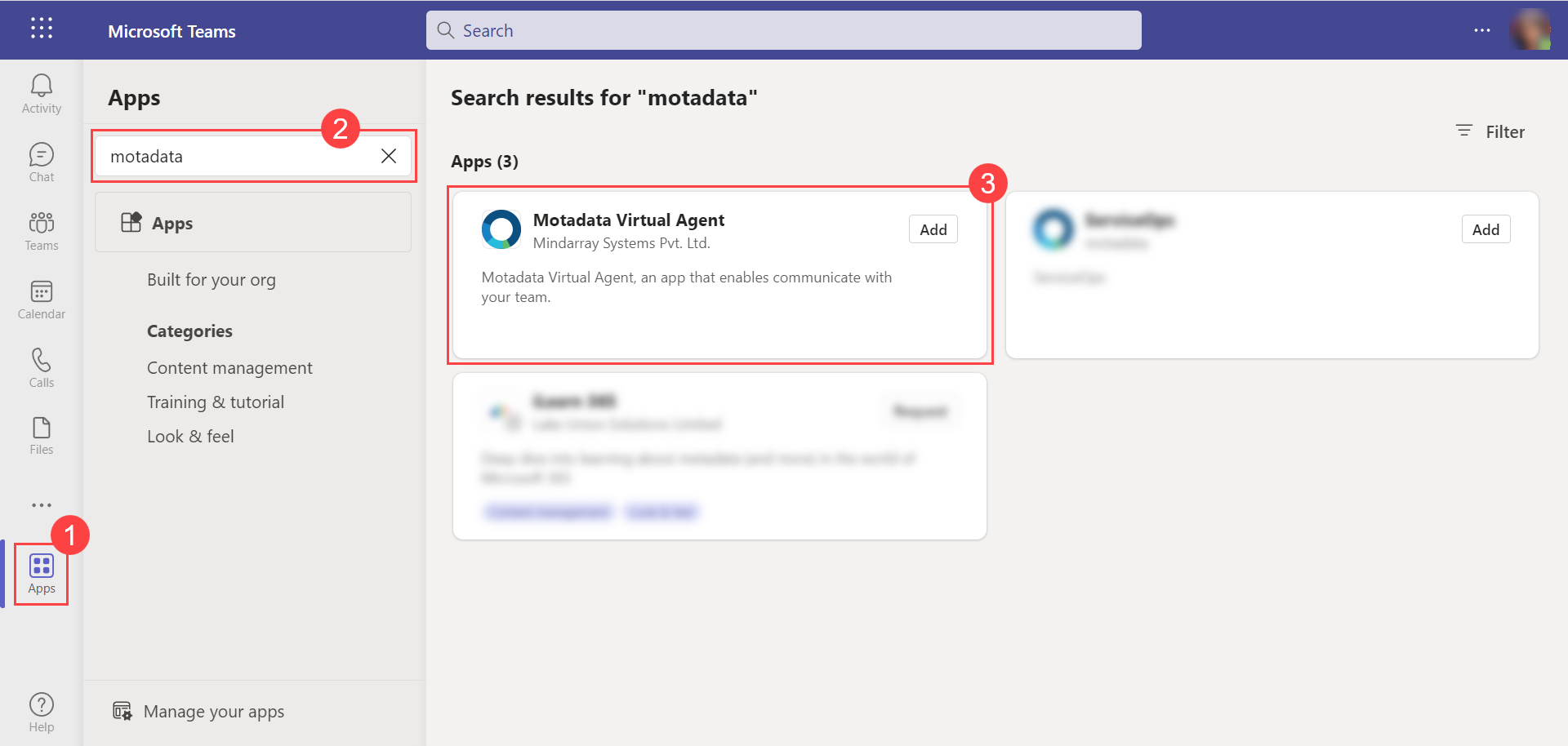This screenshot has height=746, width=1568.
Task: Clear the motadata search text
Action: (389, 156)
